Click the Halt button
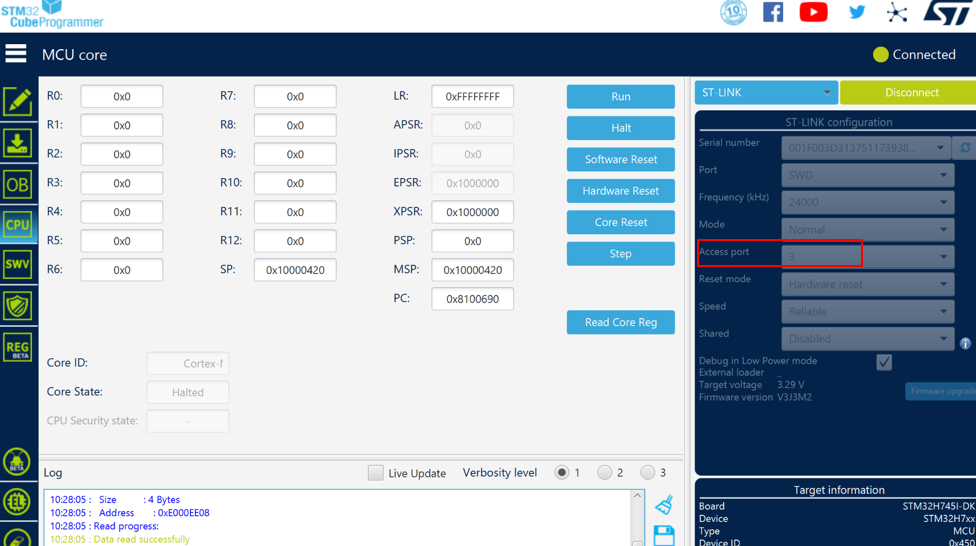 point(621,128)
